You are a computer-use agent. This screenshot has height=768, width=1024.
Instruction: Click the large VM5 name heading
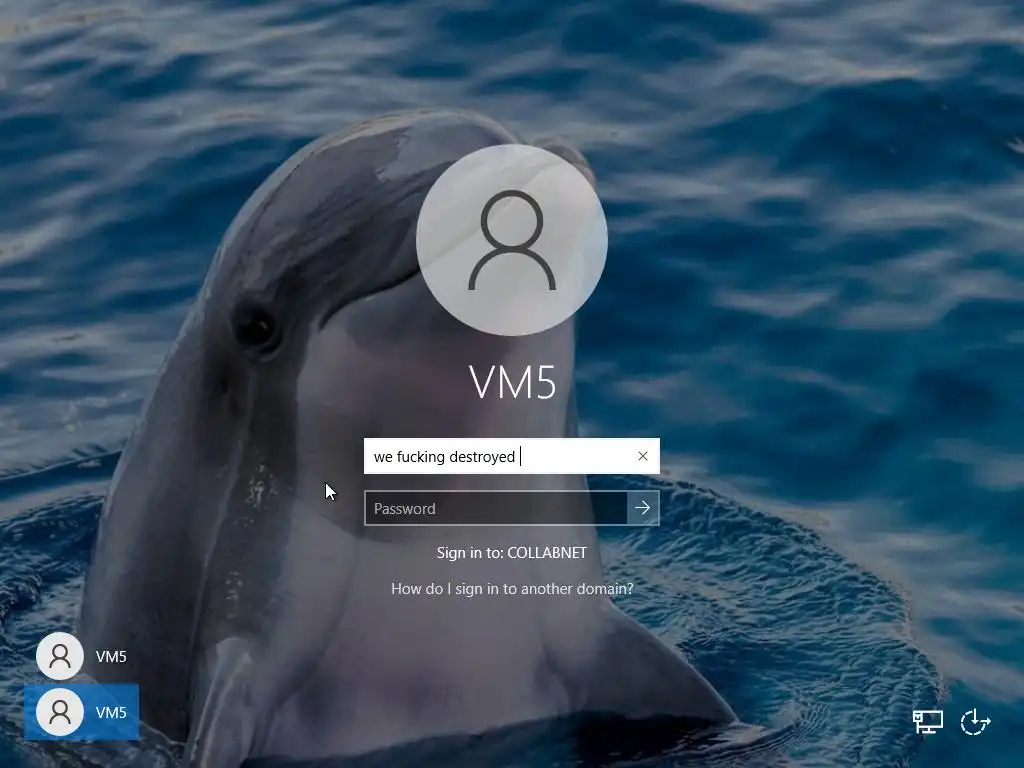click(x=513, y=382)
